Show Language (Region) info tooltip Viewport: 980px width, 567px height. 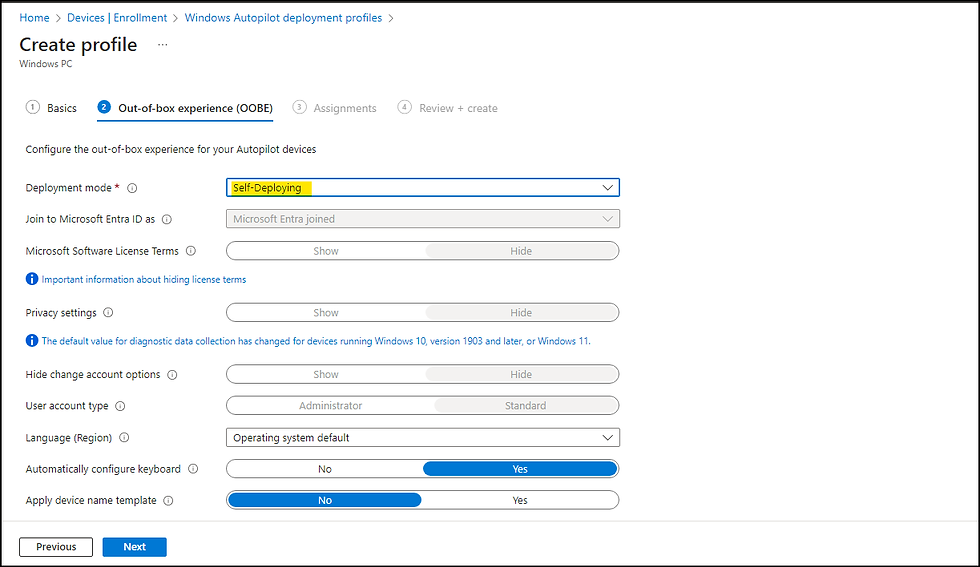coord(124,438)
